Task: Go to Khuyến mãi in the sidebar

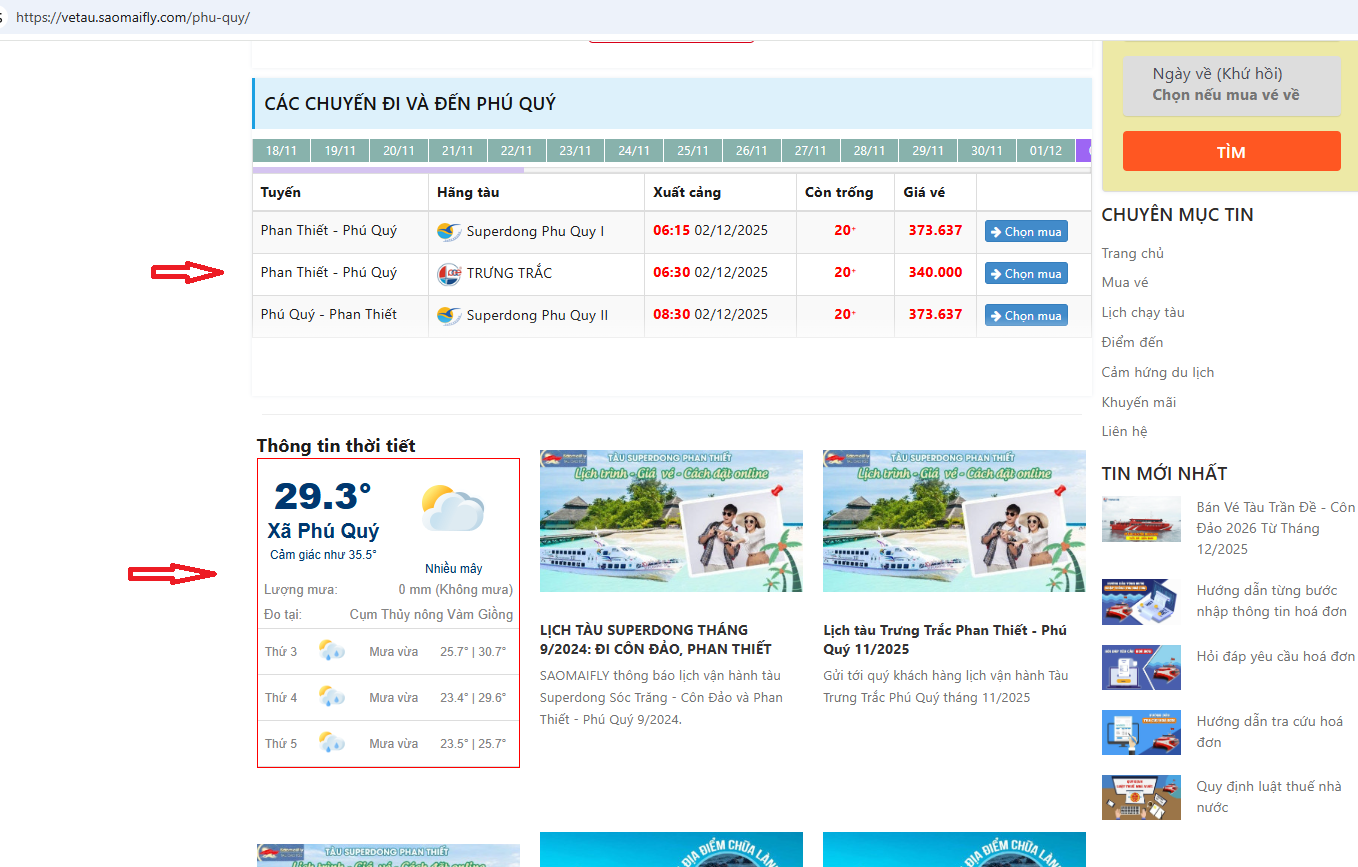Action: (x=1138, y=402)
